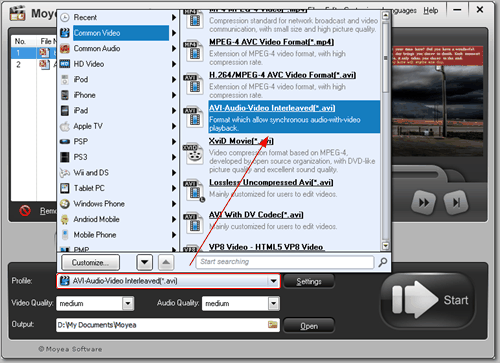Click the format list scrollbar thumb
Viewport: 500px width, 363px height.
[385, 57]
